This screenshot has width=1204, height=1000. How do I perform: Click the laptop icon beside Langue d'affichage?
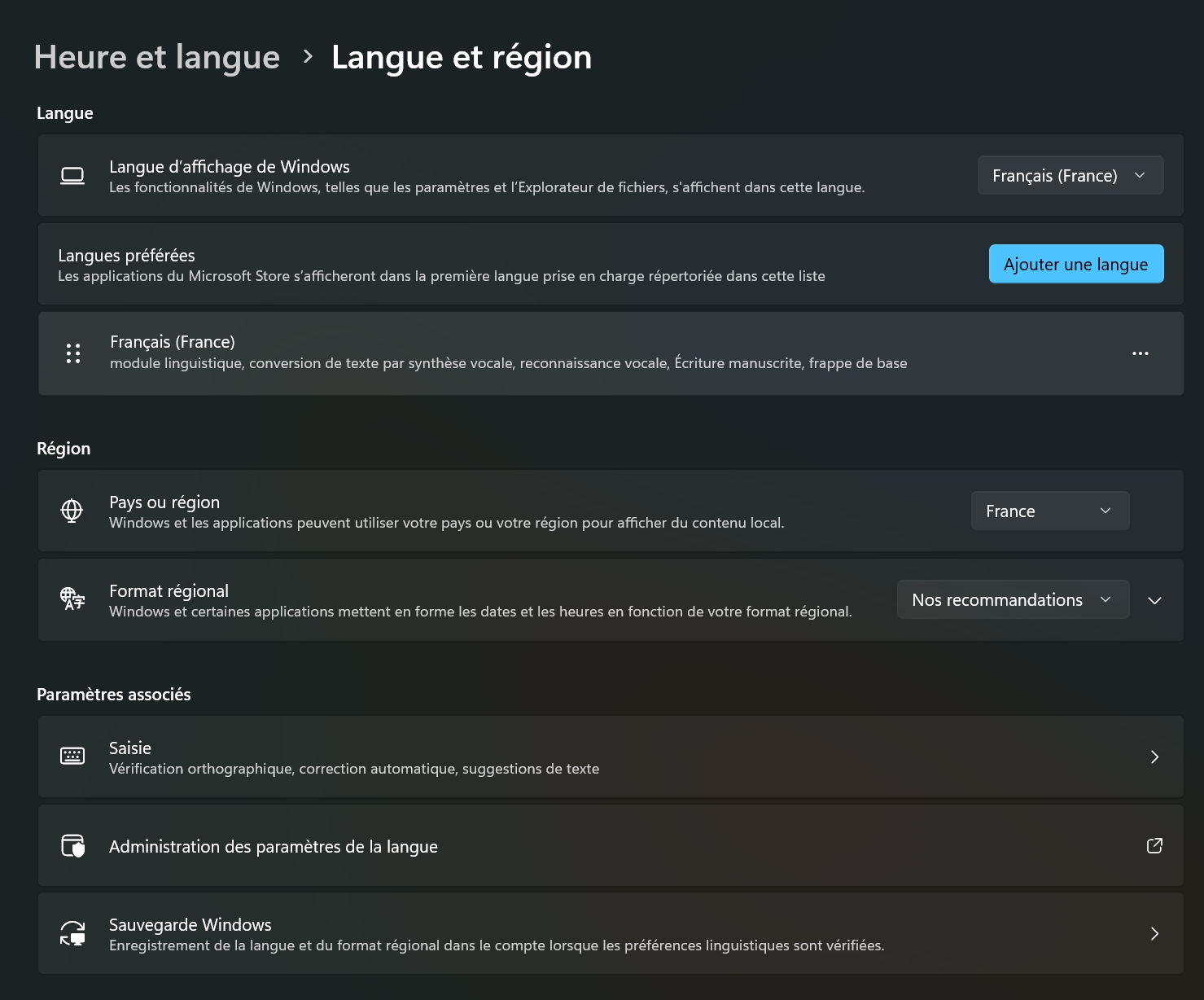pos(72,176)
